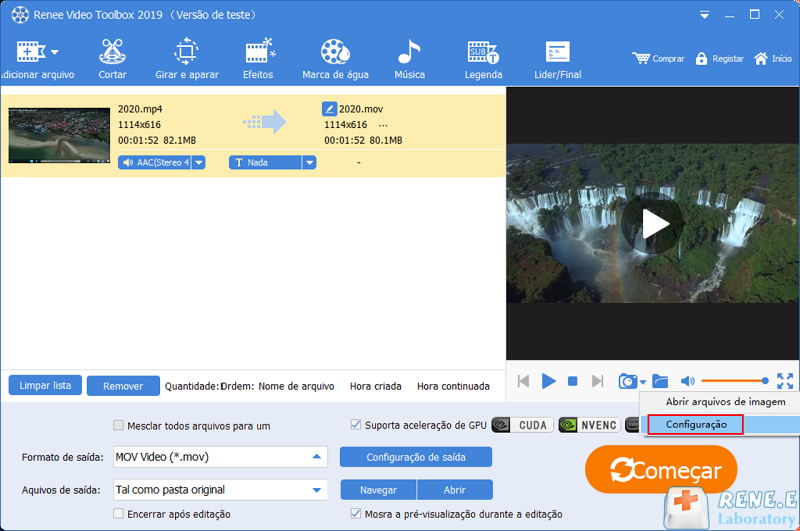Toggle fullscreen preview
Screen dimensions: 800x531
click(785, 381)
